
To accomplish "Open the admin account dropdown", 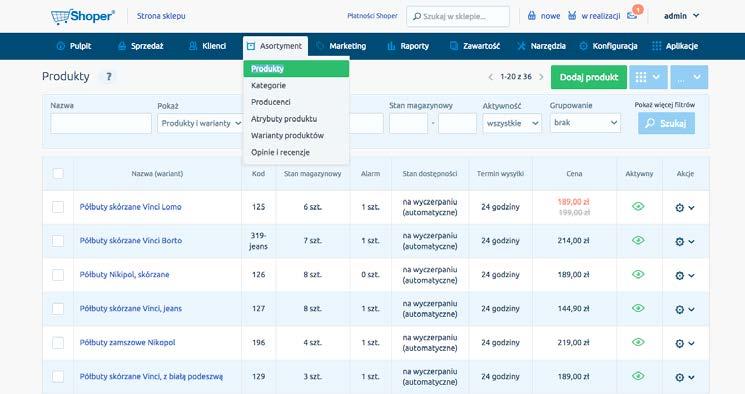I will 681,16.
